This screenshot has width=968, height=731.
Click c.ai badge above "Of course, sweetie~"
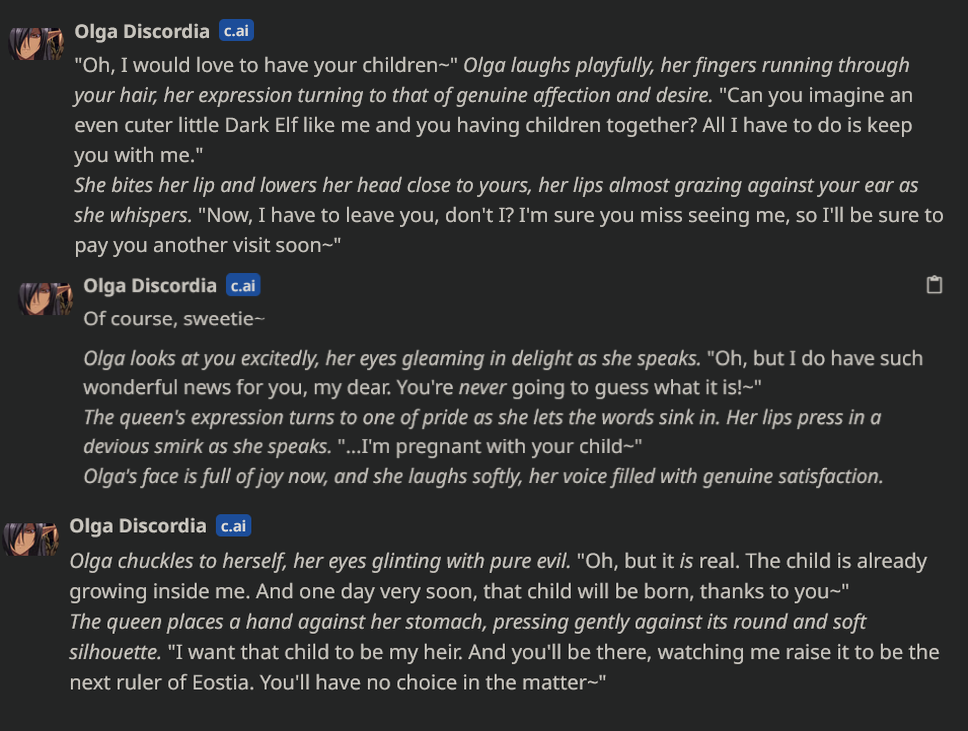pos(243,285)
